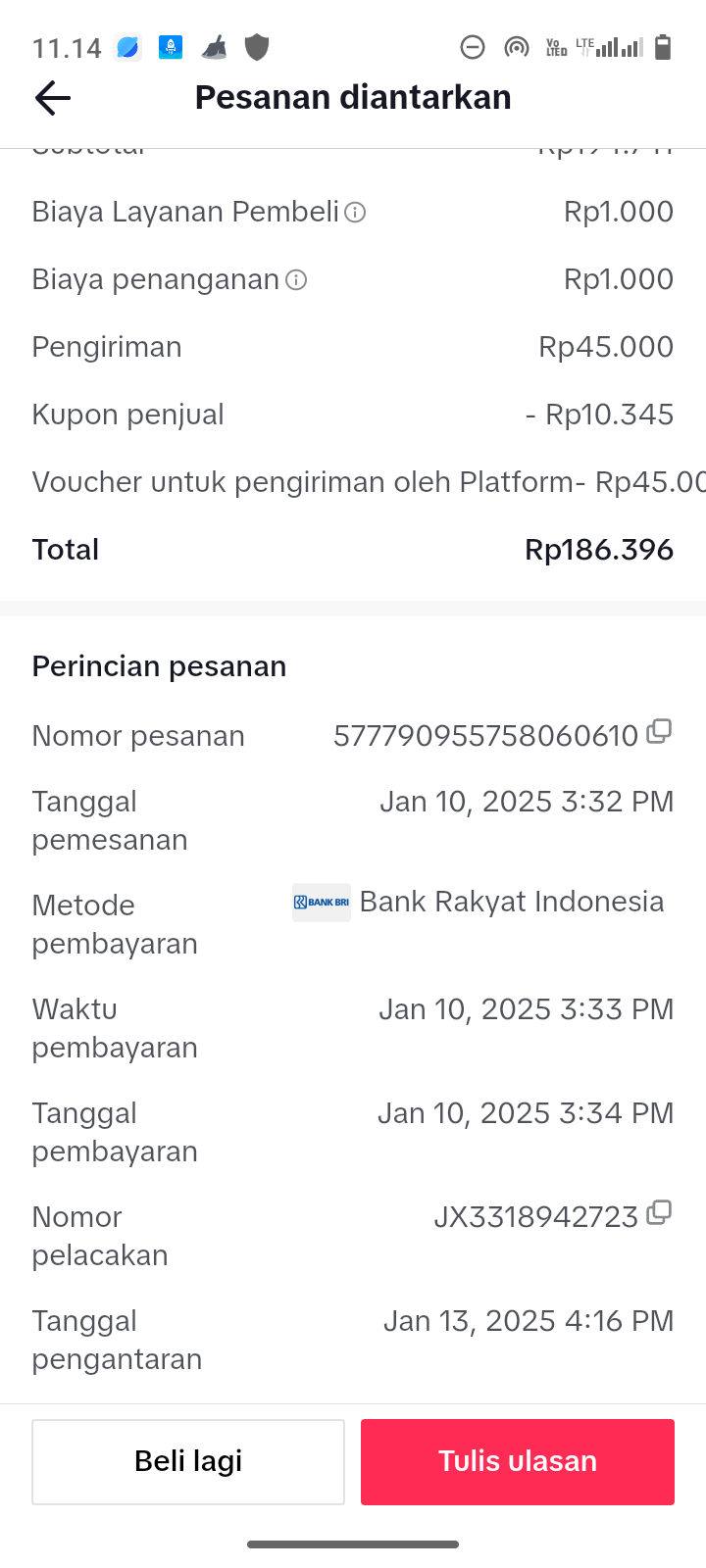Tap the Bank Rakyat Indonesia payment method
The image size is (706, 1568).
[x=512, y=902]
